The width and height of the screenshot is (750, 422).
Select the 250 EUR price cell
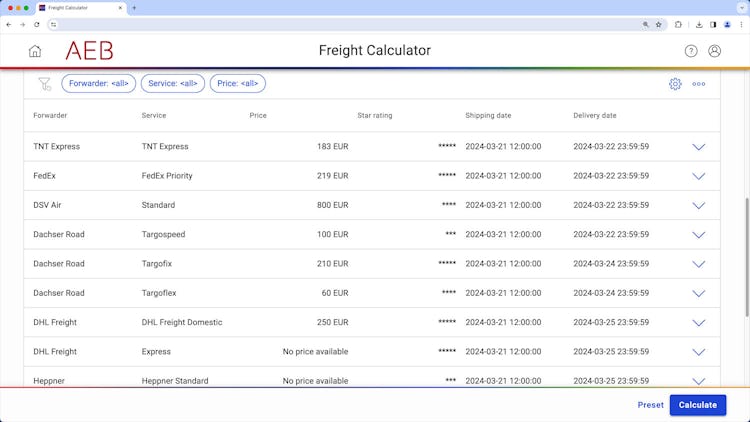(x=332, y=322)
